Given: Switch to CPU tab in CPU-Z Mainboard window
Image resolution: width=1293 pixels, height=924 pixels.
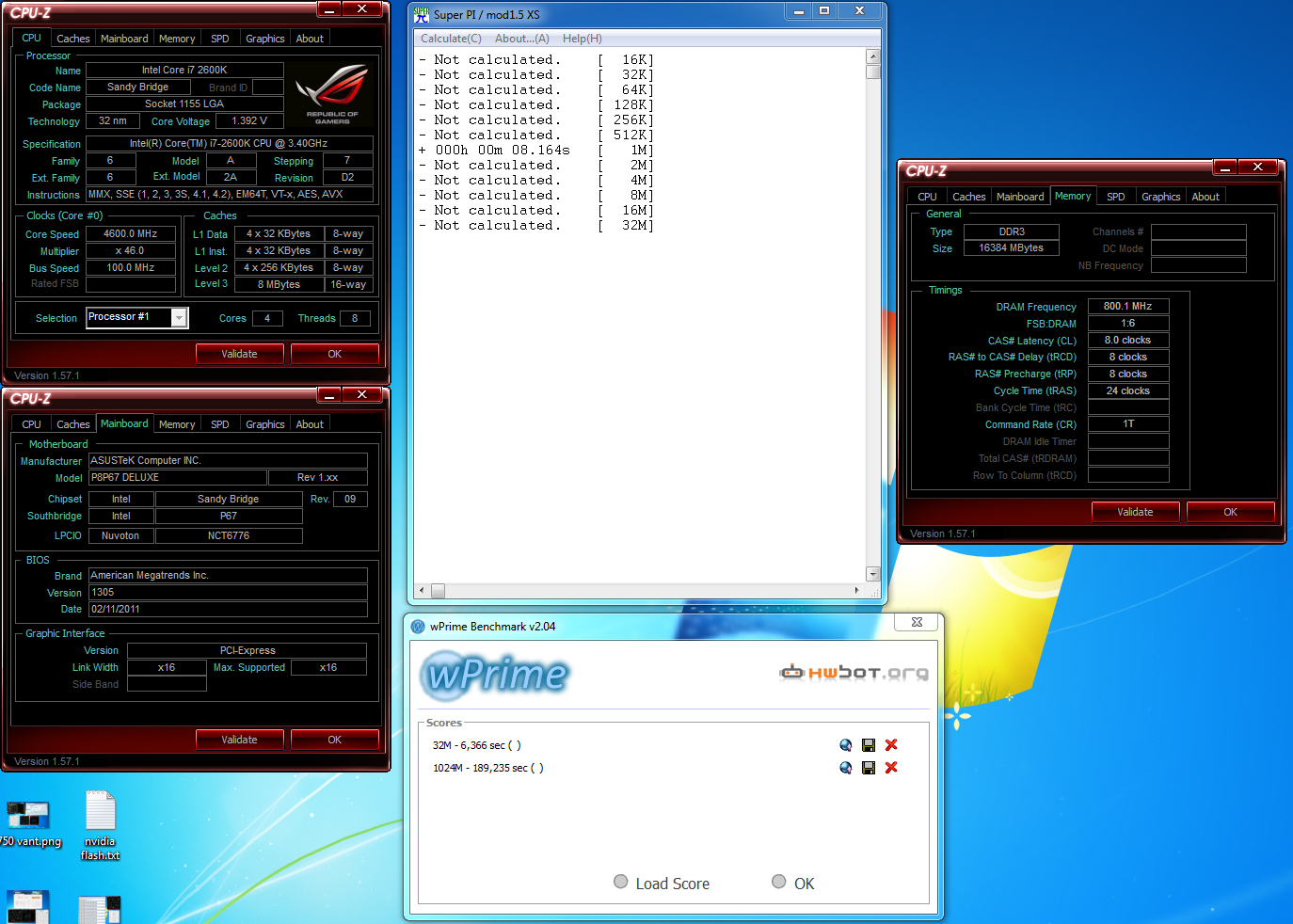Looking at the screenshot, I should pos(31,424).
